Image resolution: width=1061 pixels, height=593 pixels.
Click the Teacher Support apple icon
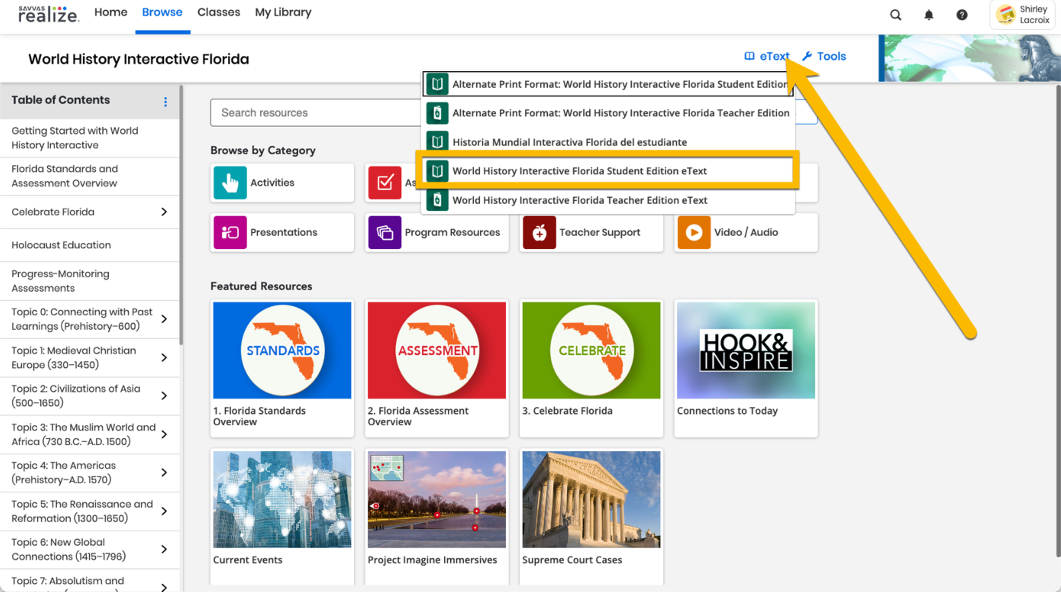point(539,232)
